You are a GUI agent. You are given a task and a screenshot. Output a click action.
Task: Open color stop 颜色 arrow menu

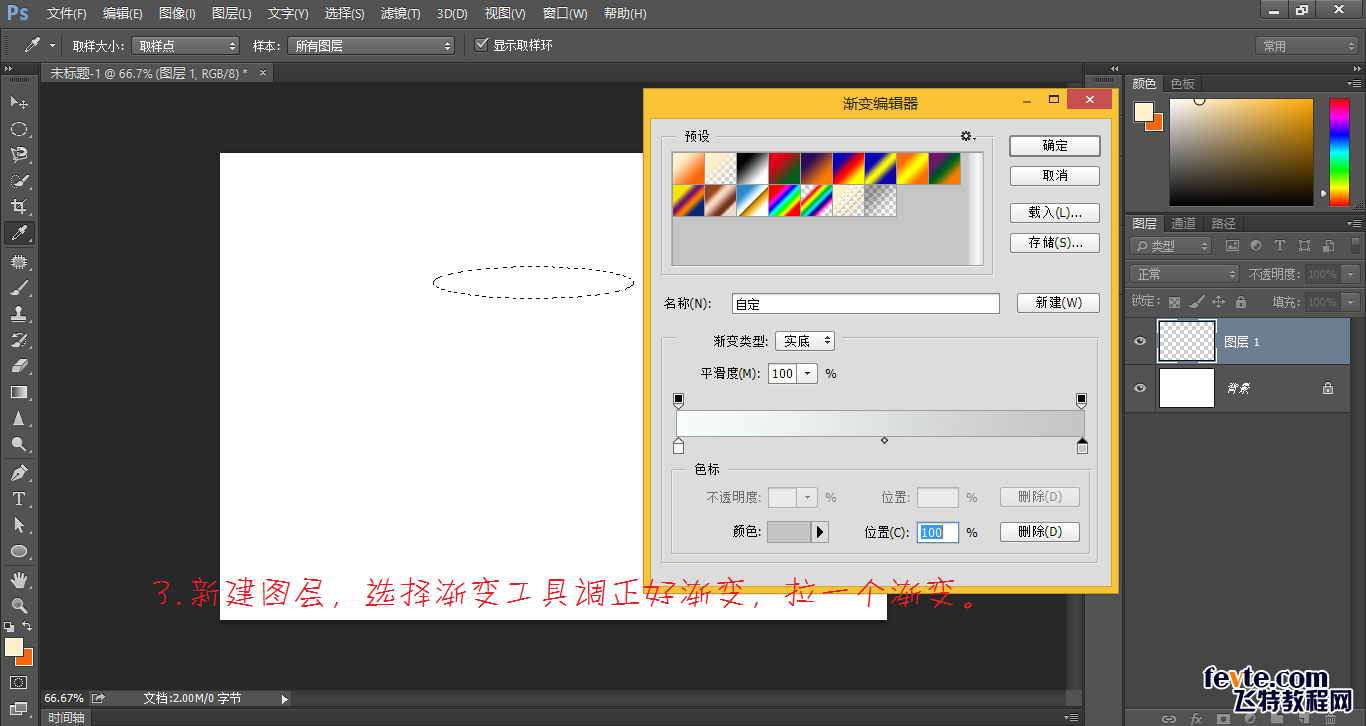pos(820,532)
